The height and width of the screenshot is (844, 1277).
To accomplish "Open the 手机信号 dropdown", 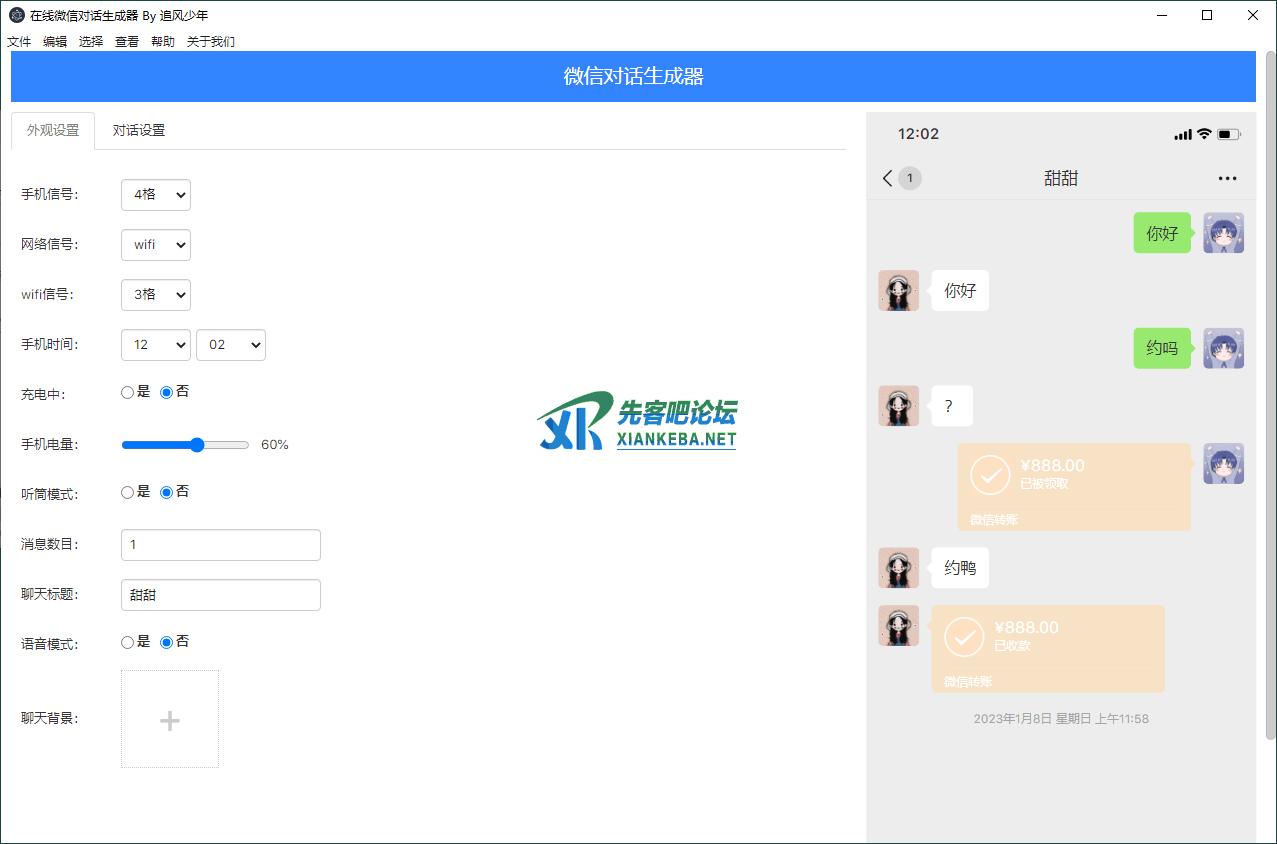I will pyautogui.click(x=155, y=195).
